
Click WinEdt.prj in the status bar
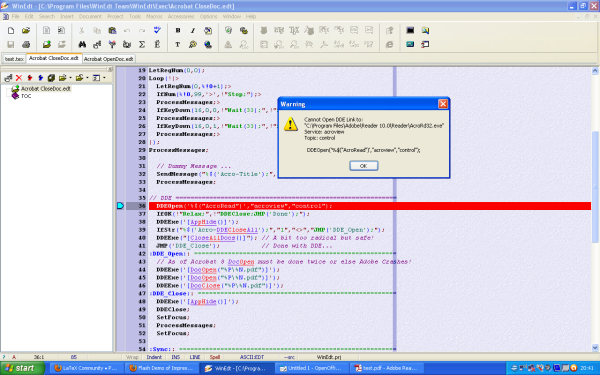329,357
